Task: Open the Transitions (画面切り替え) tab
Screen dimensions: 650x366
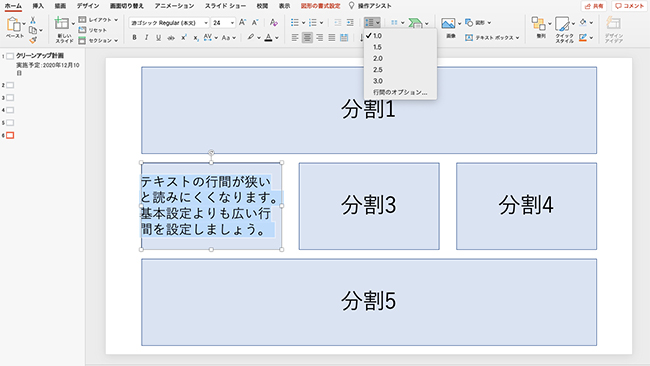Action: coord(126,6)
